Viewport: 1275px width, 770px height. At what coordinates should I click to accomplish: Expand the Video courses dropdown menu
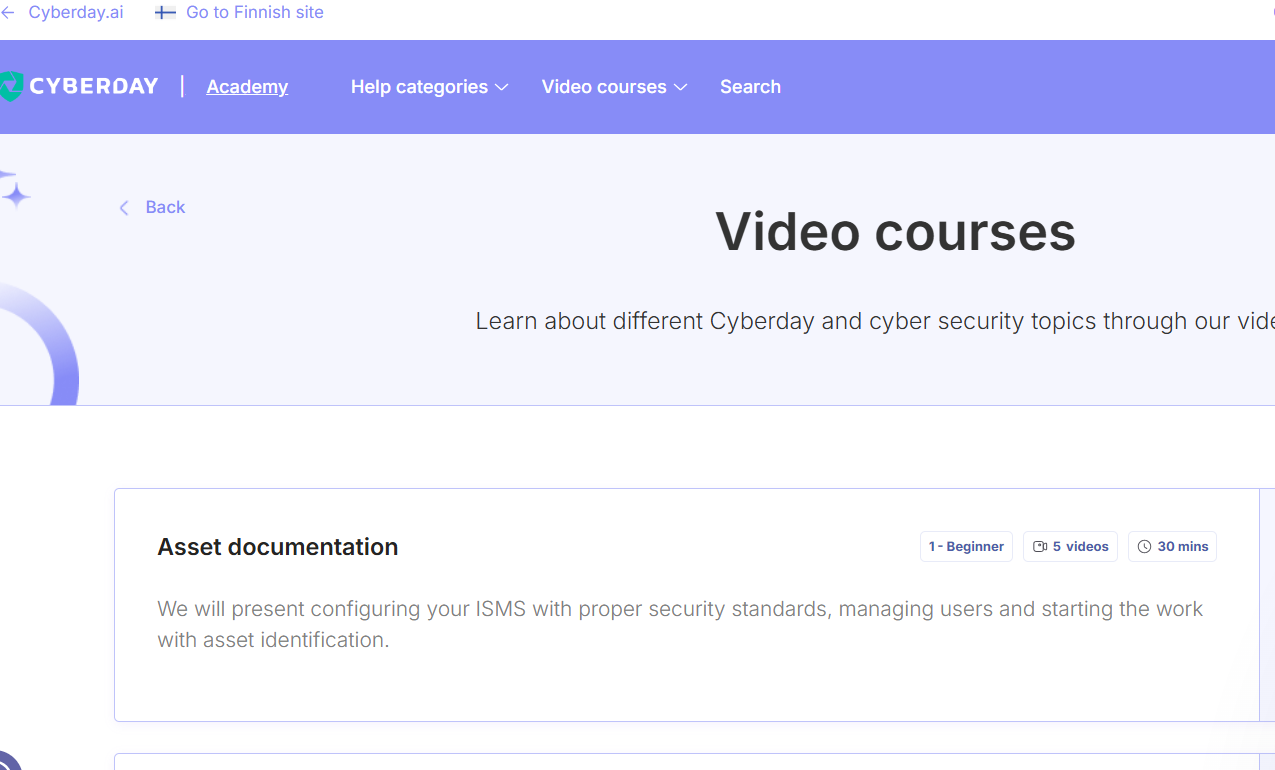pyautogui.click(x=614, y=87)
